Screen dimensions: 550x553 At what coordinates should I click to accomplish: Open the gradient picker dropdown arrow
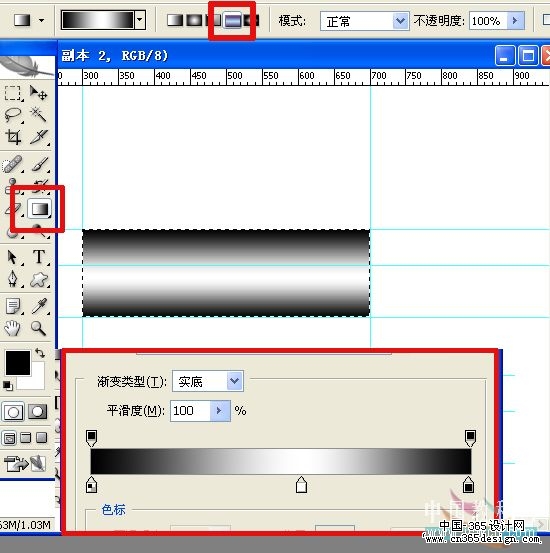[x=140, y=20]
